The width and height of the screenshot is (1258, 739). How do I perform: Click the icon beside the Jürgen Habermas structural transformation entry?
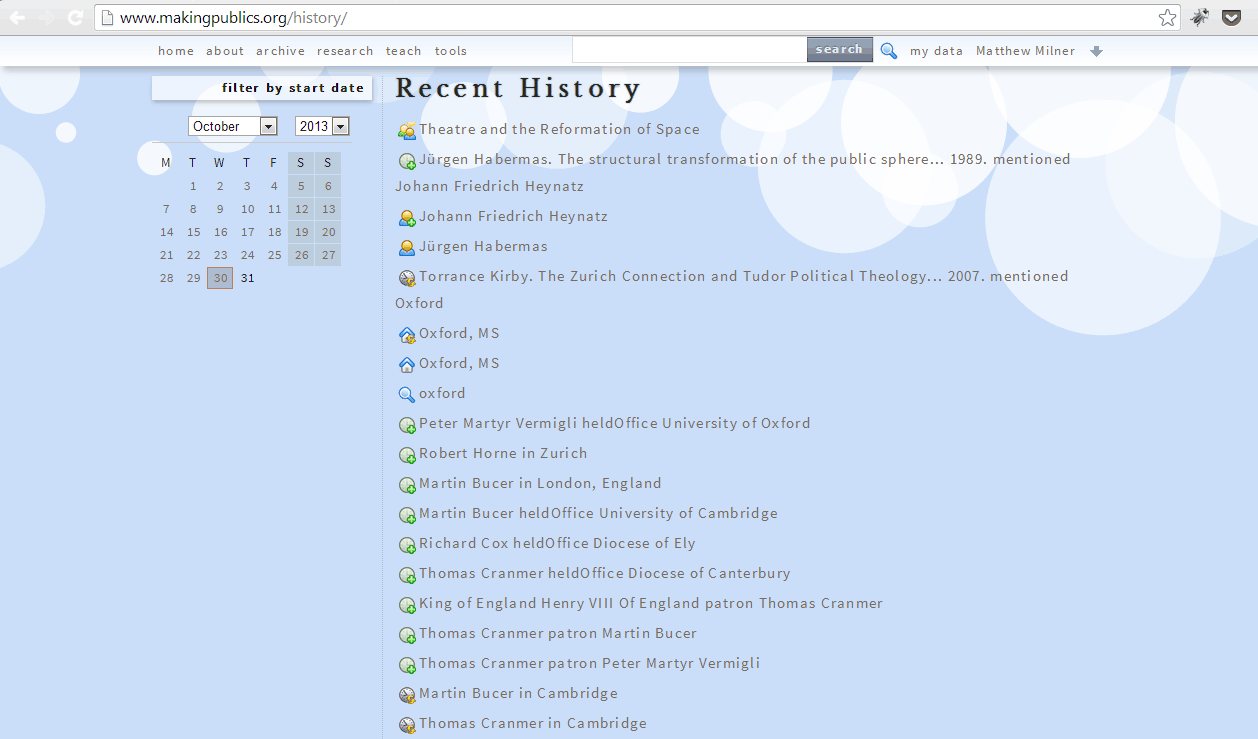pyautogui.click(x=407, y=161)
